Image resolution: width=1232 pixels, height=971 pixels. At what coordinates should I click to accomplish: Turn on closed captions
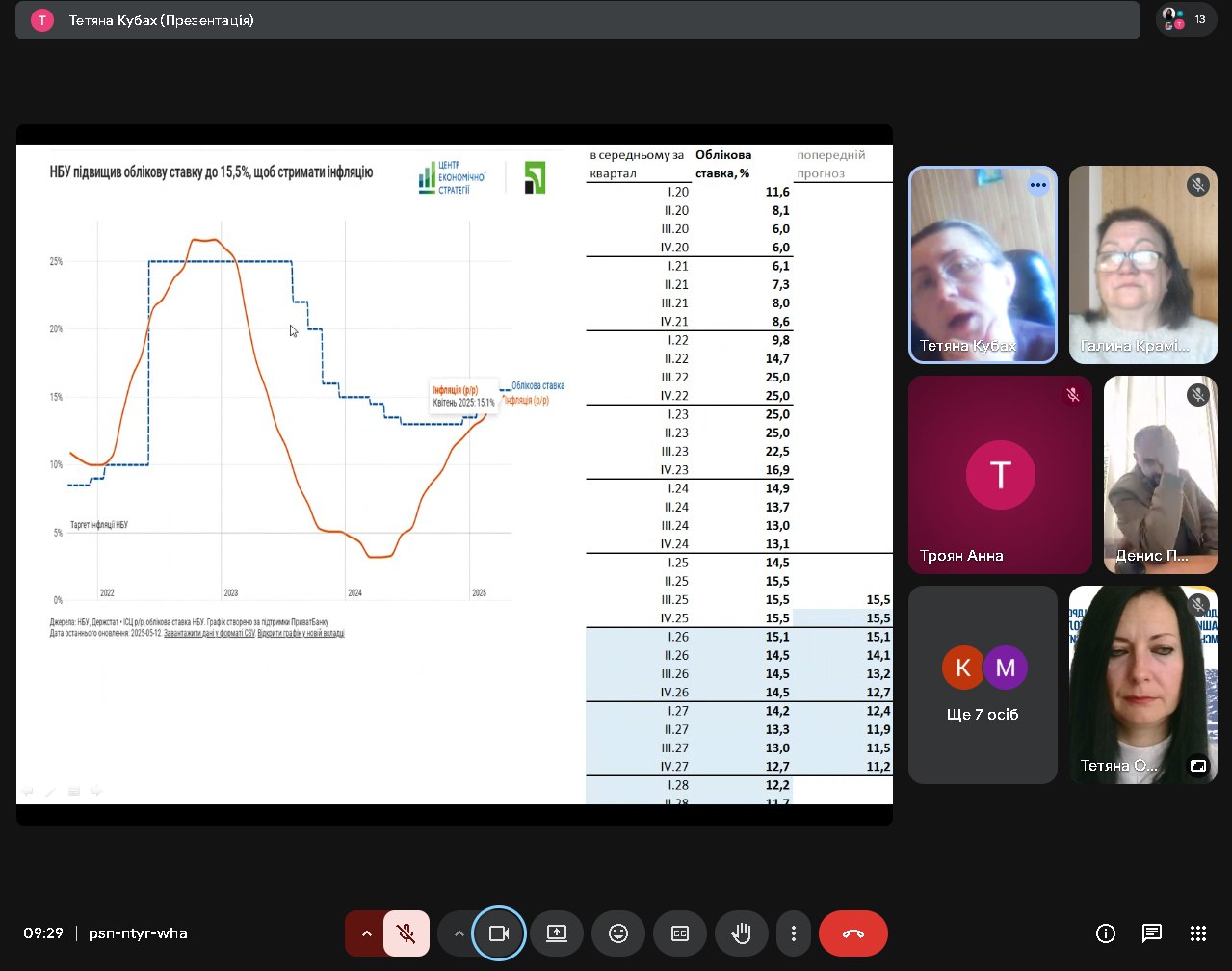click(680, 933)
